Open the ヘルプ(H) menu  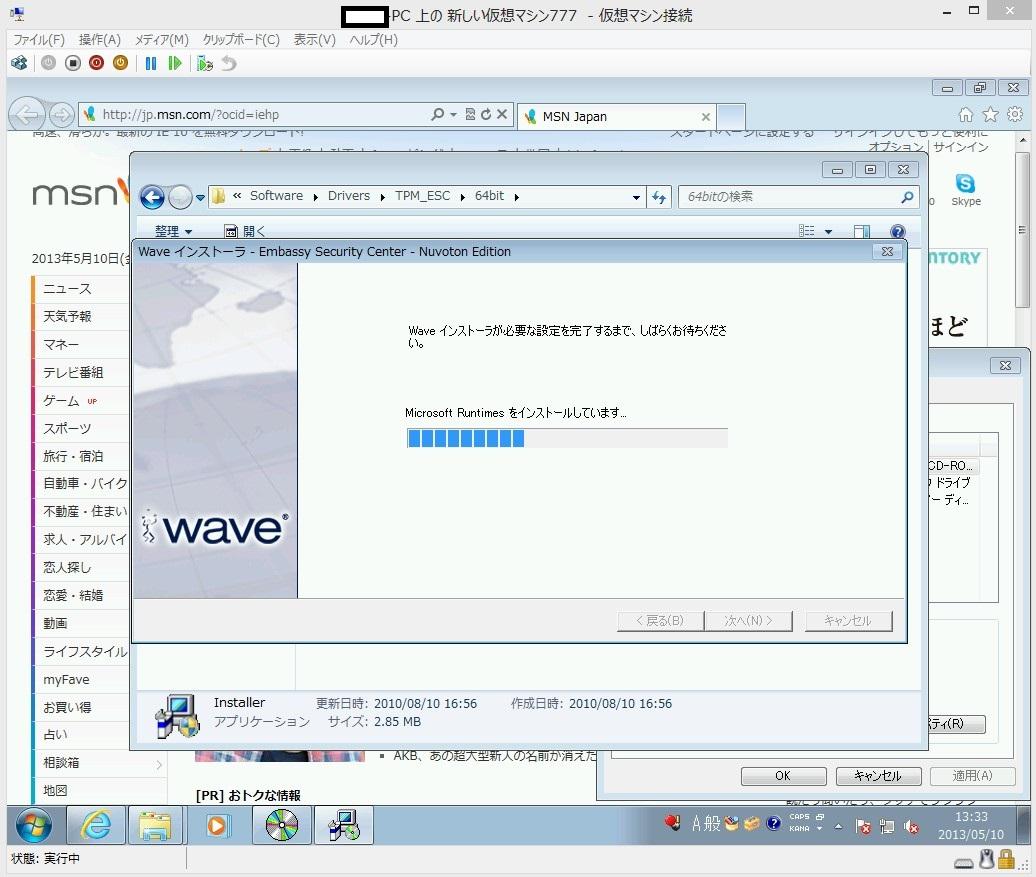pyautogui.click(x=373, y=40)
